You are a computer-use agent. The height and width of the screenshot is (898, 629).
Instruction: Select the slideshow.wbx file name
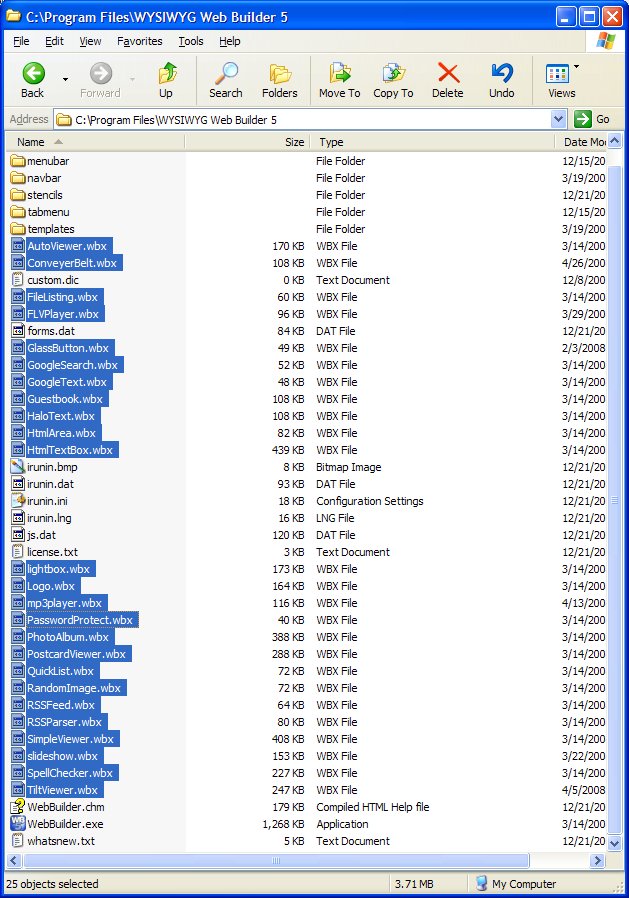point(62,756)
